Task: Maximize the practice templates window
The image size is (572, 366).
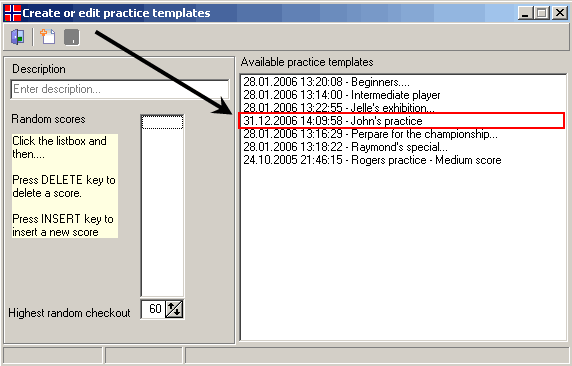Action: (x=542, y=13)
